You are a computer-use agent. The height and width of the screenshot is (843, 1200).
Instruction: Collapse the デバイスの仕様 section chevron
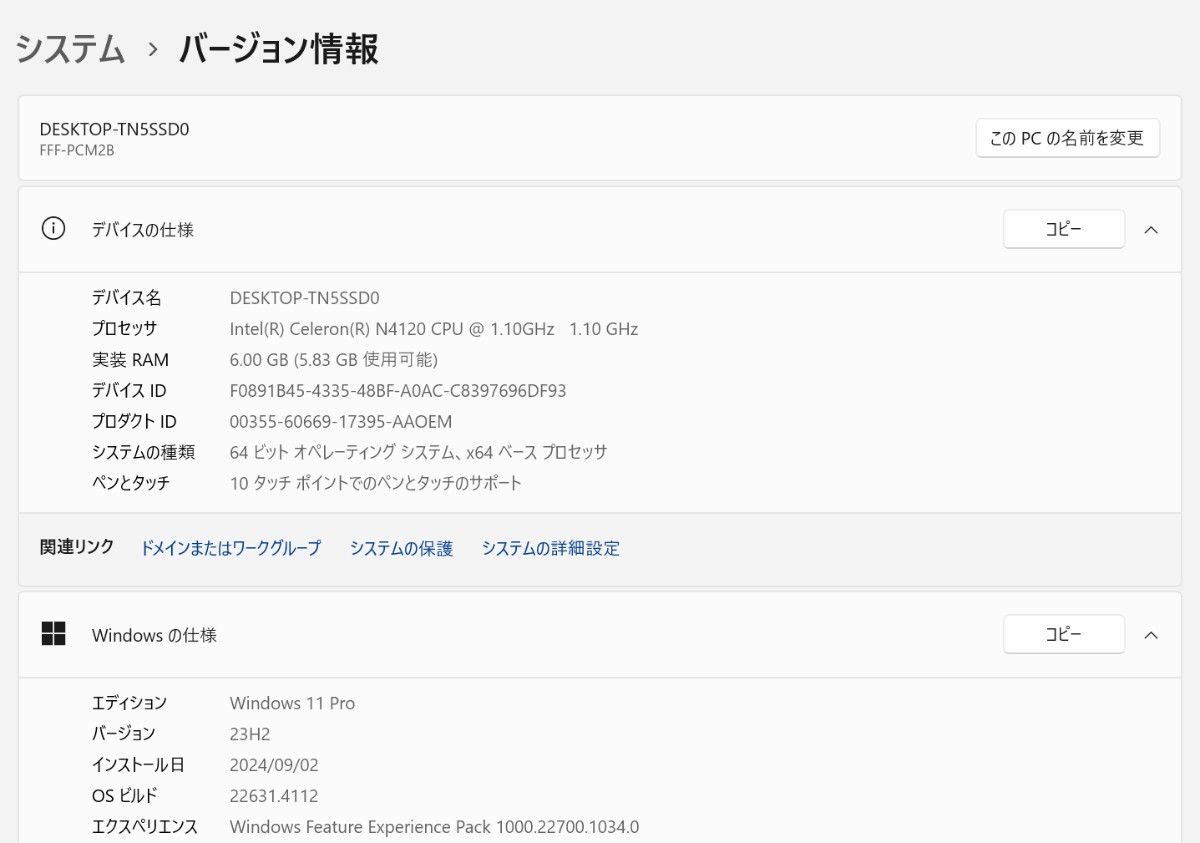(x=1151, y=230)
